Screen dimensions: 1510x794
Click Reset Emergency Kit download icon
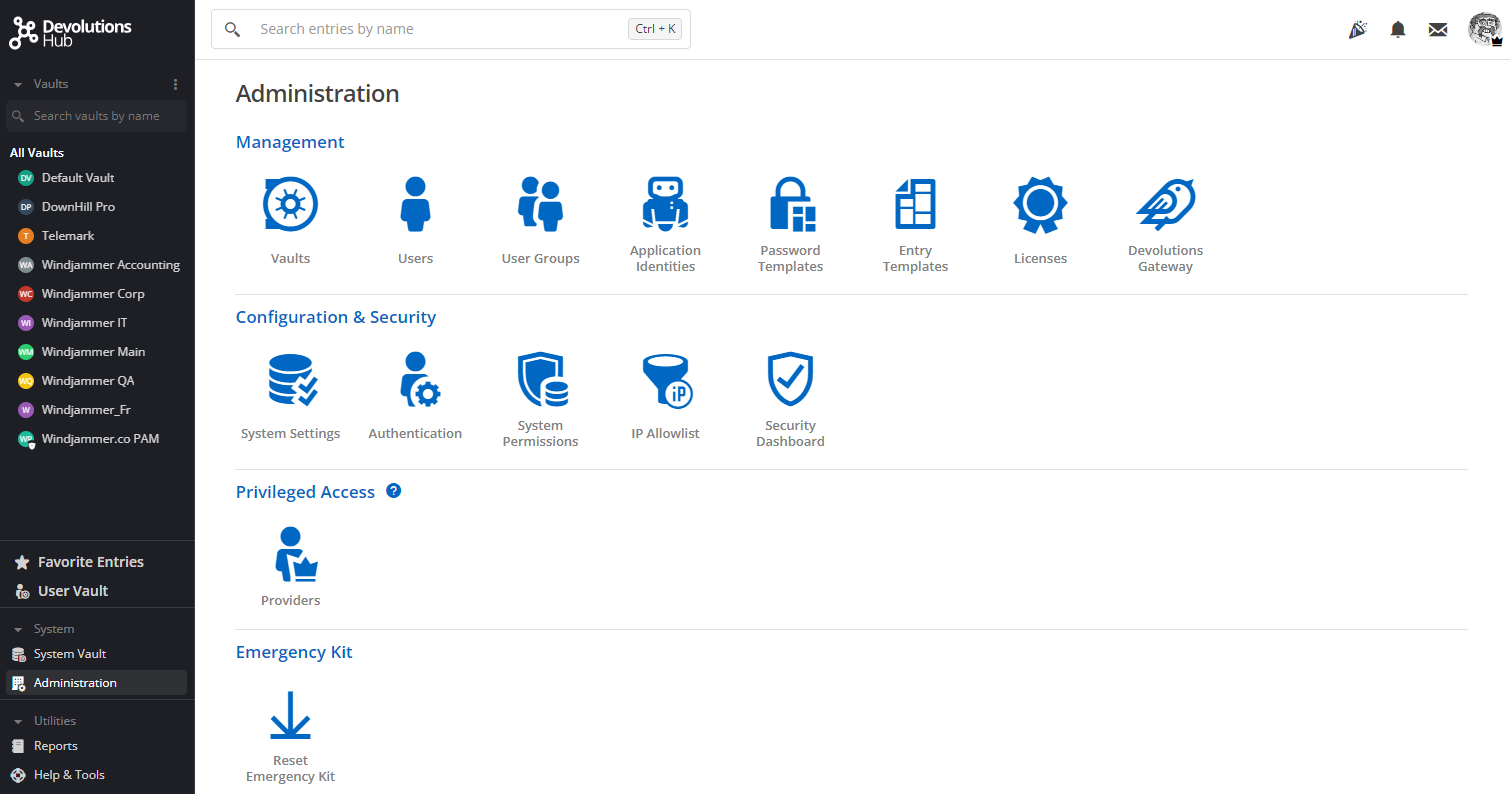[290, 716]
